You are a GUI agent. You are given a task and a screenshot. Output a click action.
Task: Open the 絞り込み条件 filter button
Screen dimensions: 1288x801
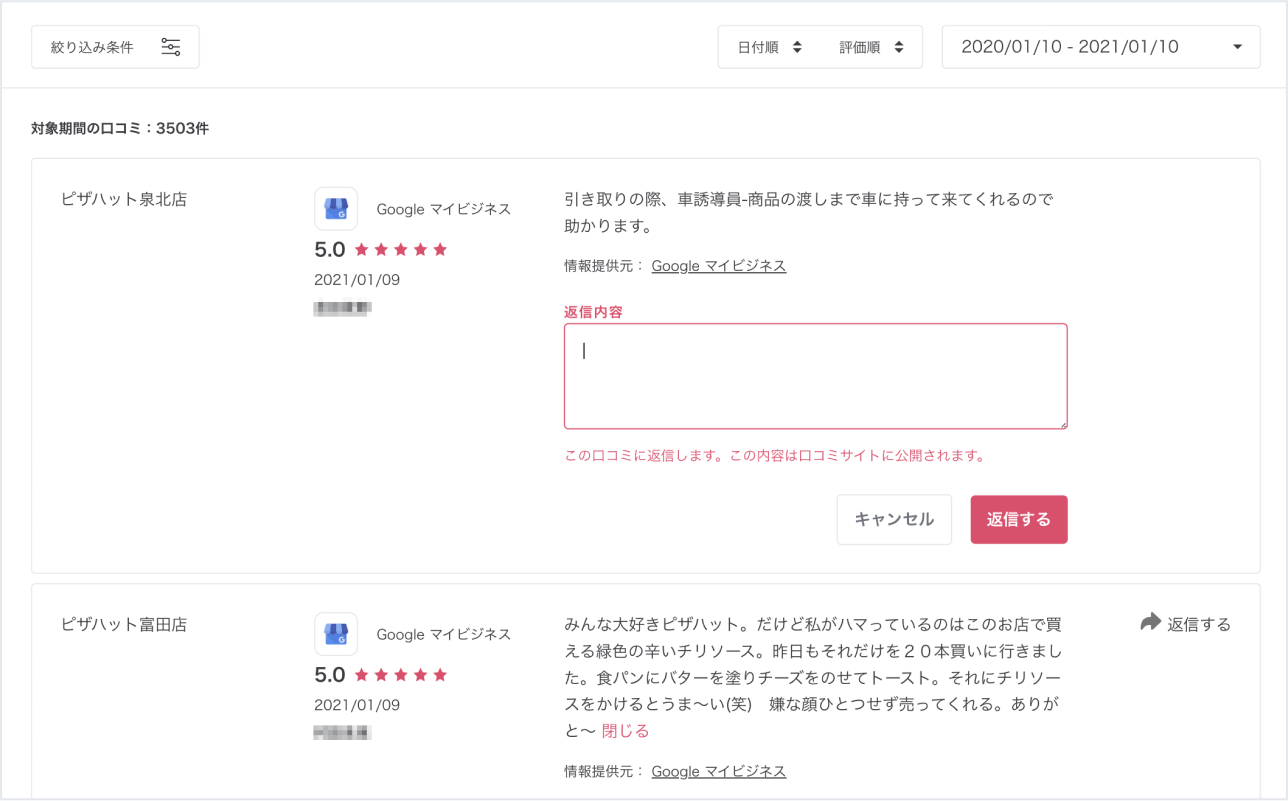(x=115, y=47)
